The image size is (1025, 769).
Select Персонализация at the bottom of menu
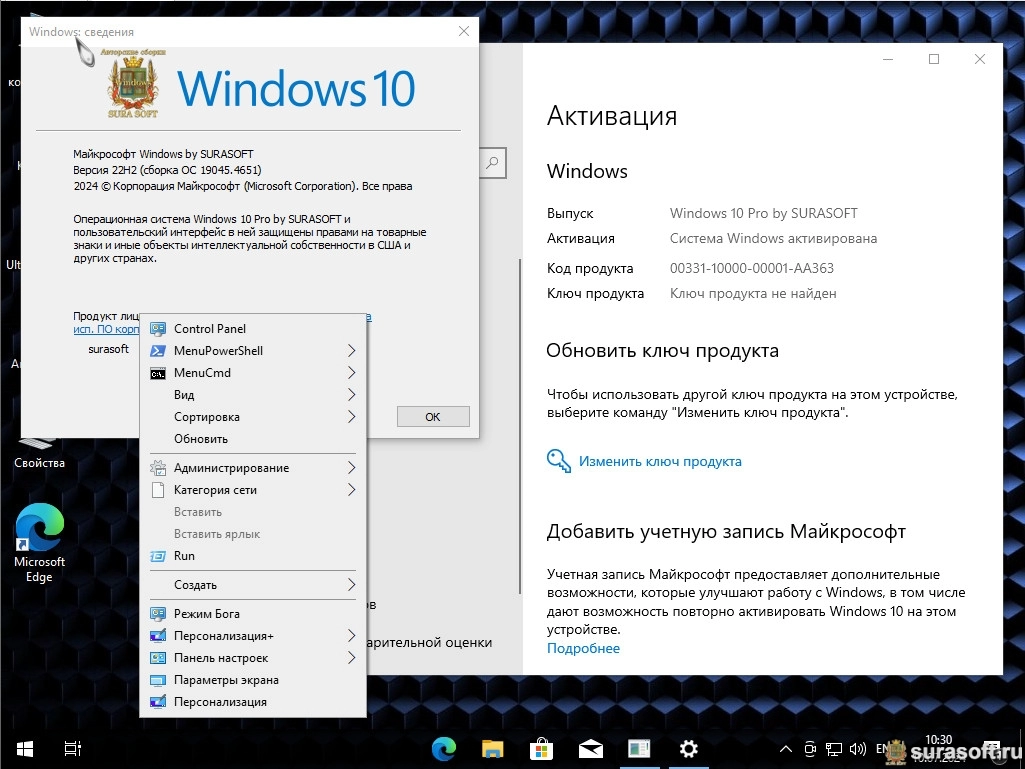pos(254,702)
